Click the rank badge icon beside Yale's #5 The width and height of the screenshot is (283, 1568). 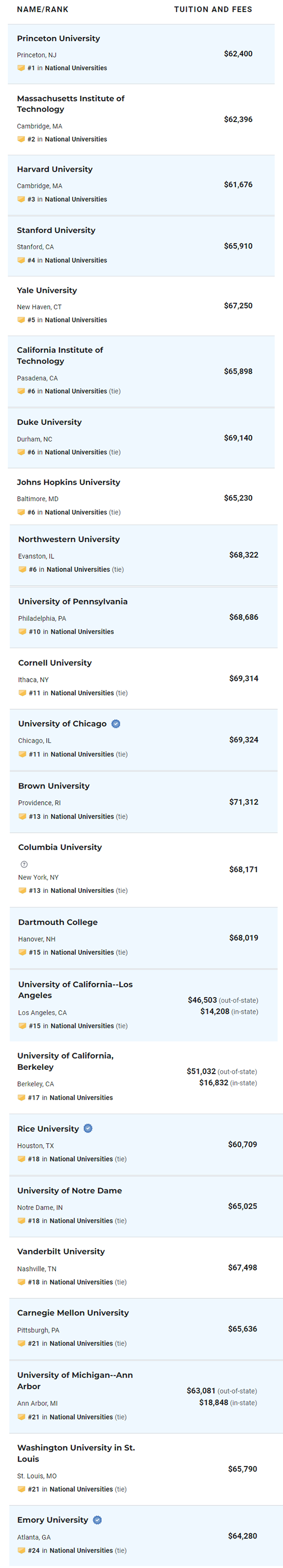pyautogui.click(x=21, y=320)
